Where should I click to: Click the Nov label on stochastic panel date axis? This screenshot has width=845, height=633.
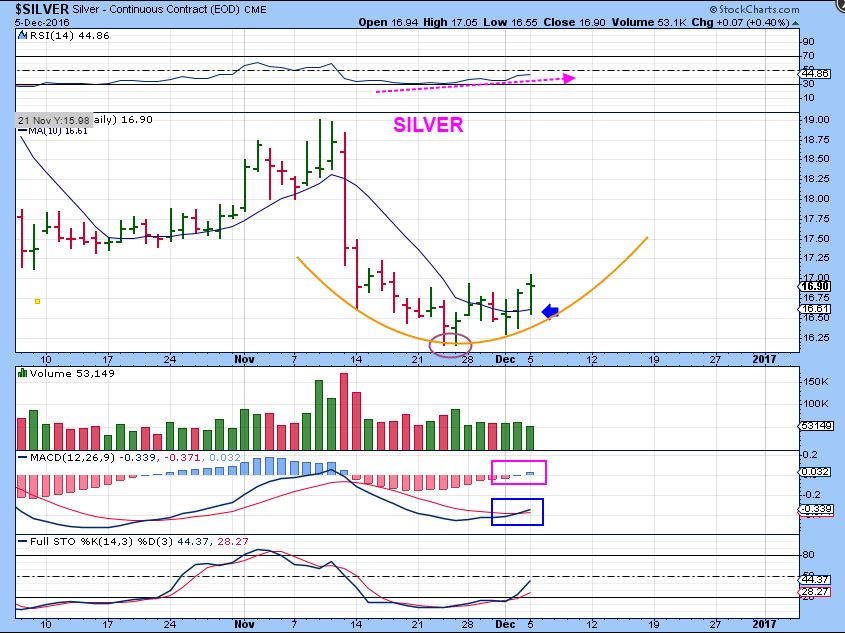click(x=245, y=624)
